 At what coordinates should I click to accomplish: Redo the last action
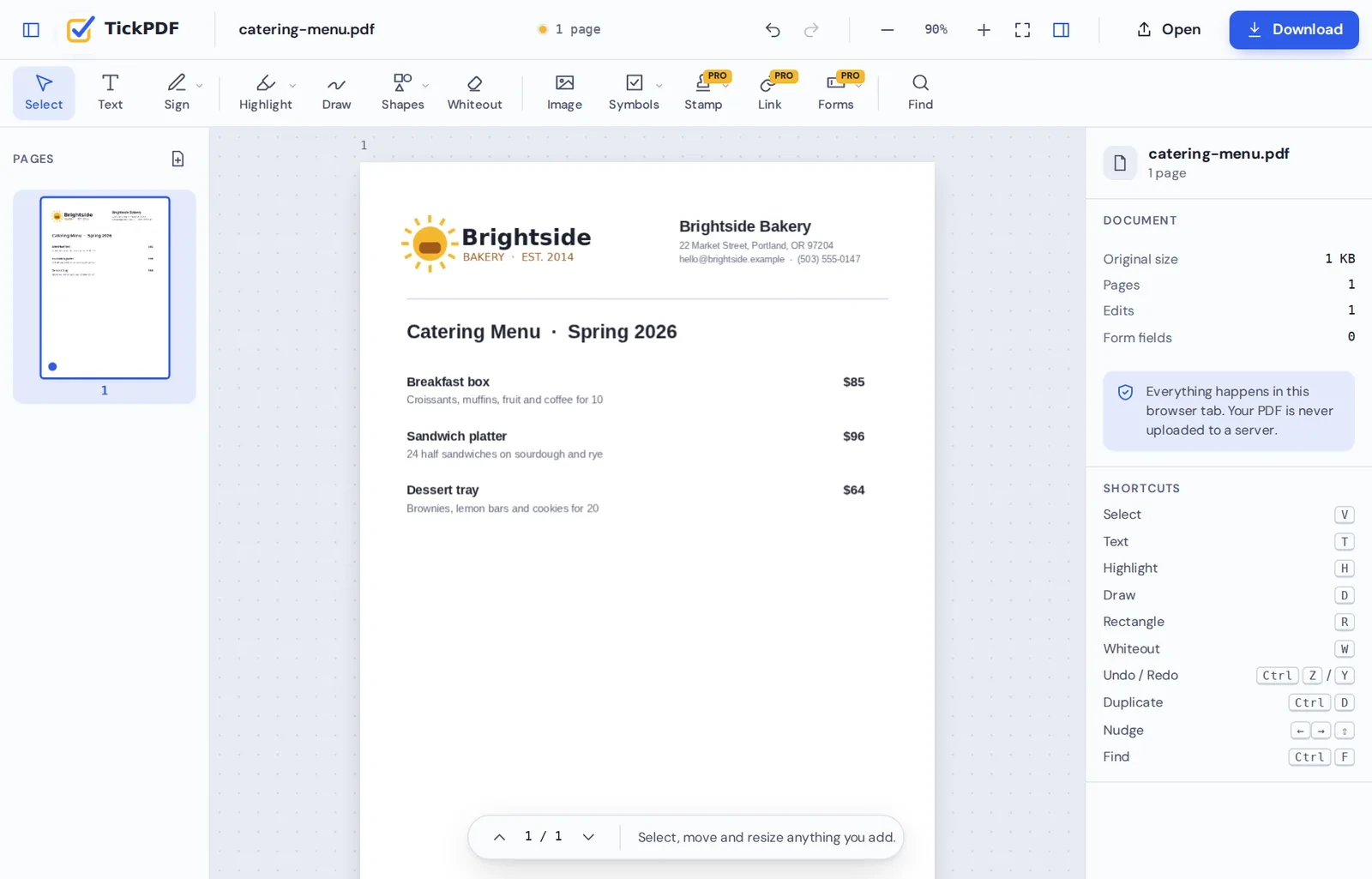click(811, 30)
